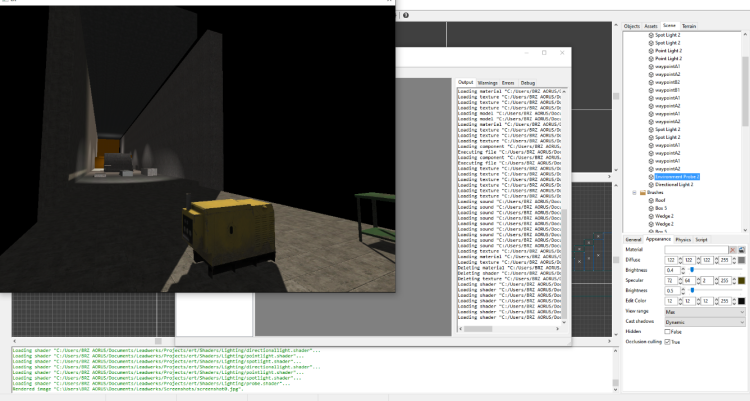This screenshot has width=750, height=401.
Task: Toggle the Hidden checkbox
Action: coord(668,331)
